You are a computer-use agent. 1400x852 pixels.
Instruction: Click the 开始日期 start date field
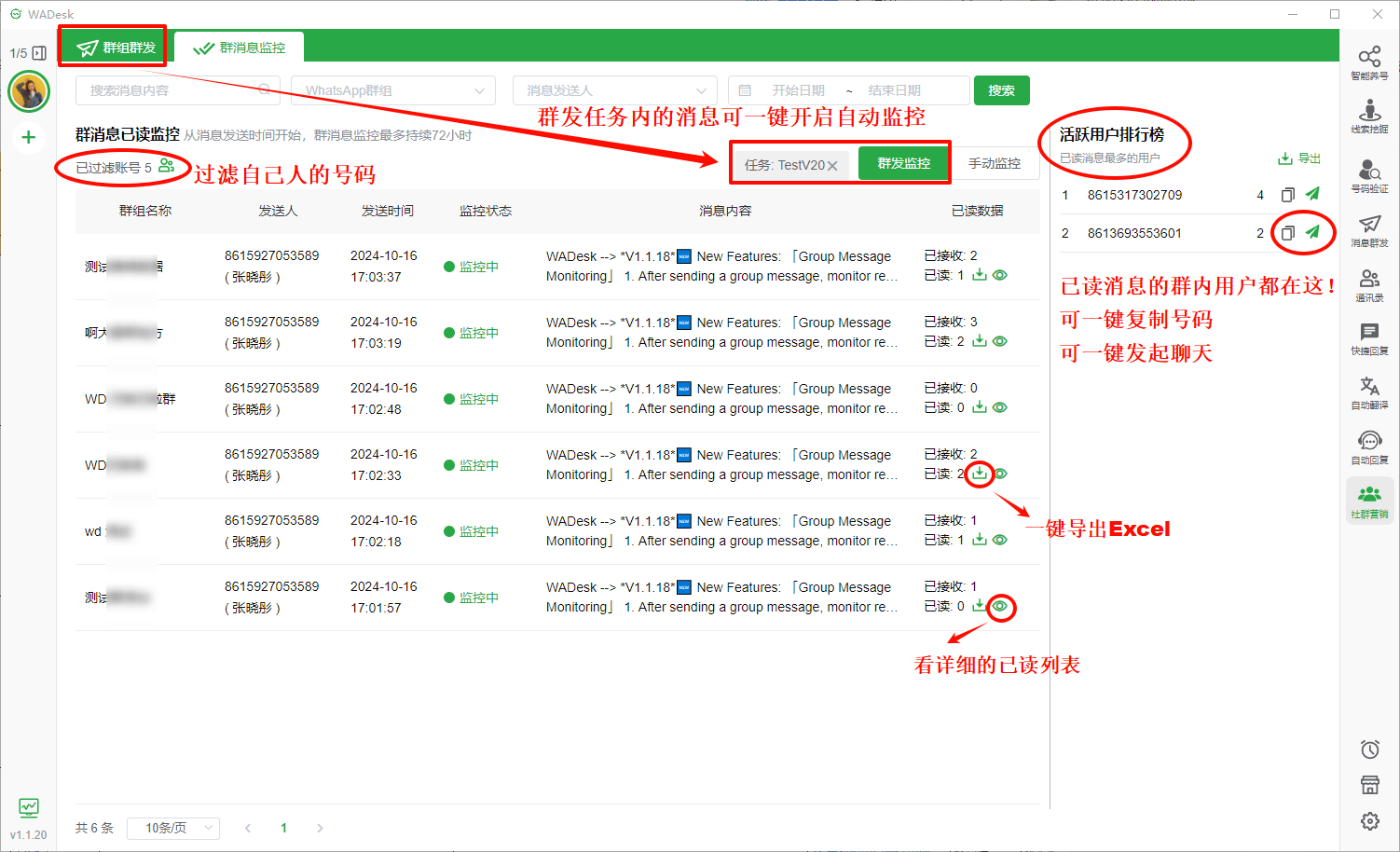point(798,90)
